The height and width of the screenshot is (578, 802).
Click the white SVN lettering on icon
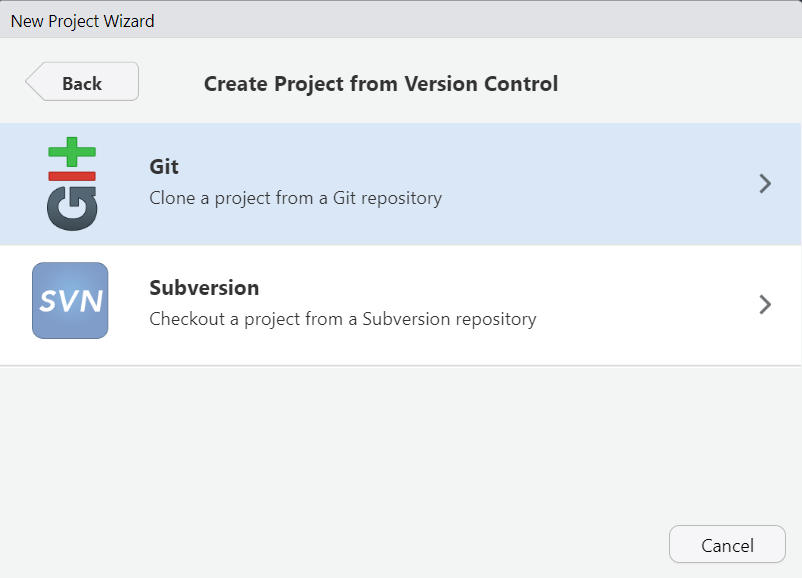tap(70, 300)
